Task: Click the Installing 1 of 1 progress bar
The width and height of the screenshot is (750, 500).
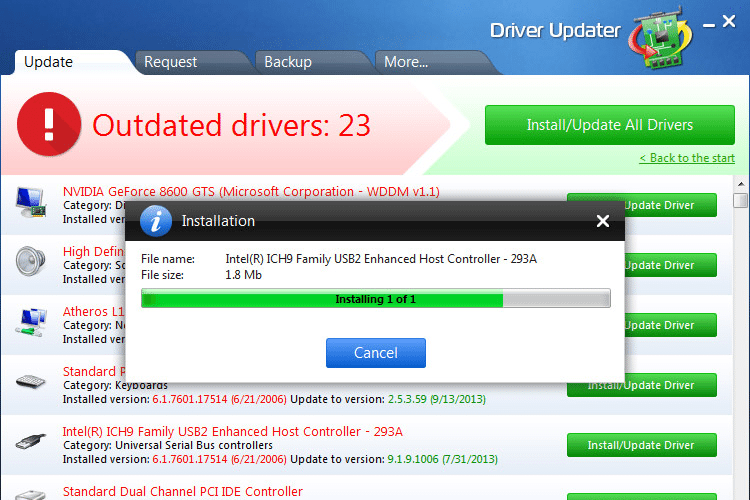Action: (x=376, y=299)
